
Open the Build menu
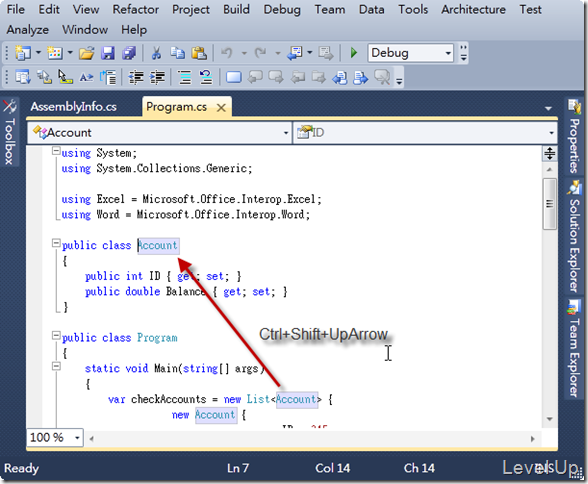pos(236,9)
